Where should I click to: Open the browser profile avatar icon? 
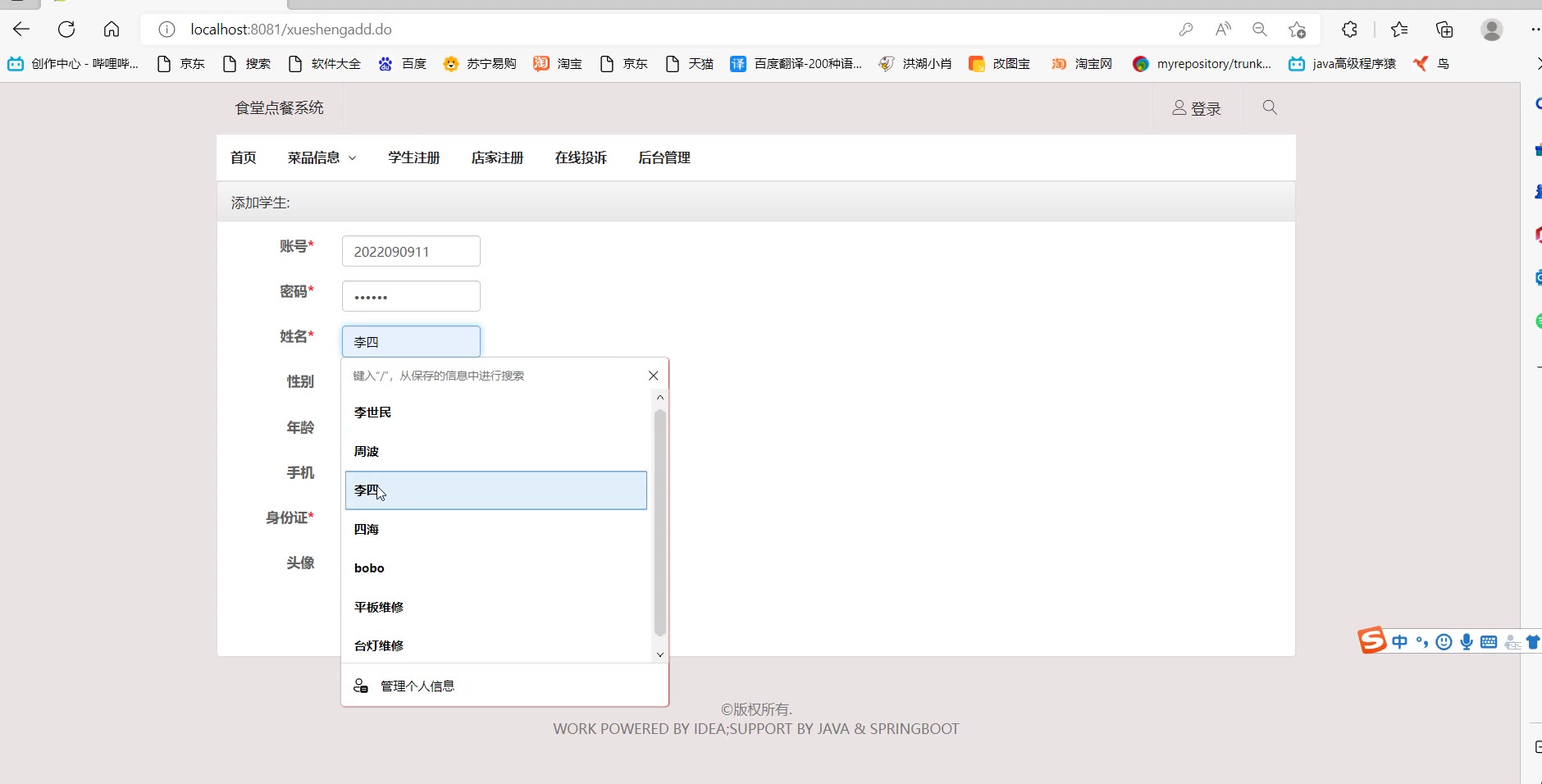click(1491, 30)
